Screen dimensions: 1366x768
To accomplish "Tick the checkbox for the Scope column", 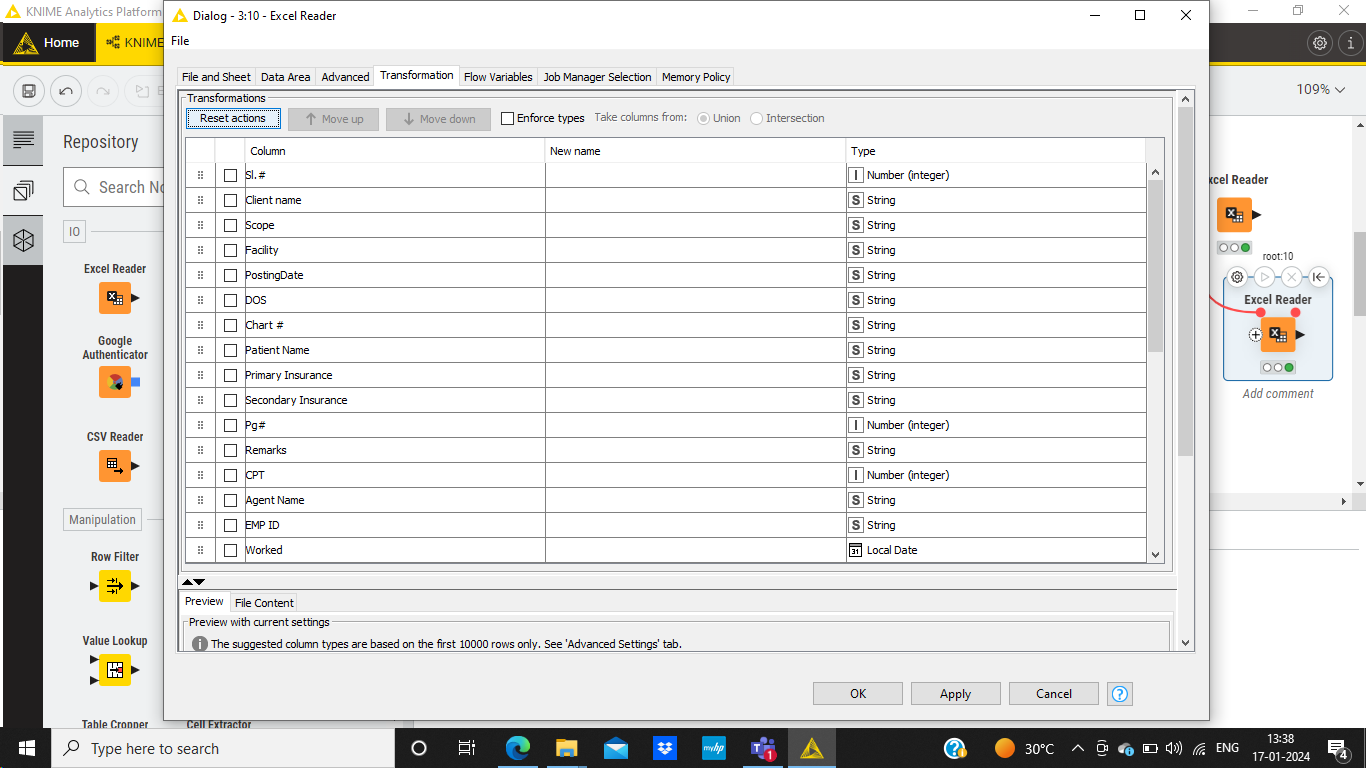I will point(230,225).
